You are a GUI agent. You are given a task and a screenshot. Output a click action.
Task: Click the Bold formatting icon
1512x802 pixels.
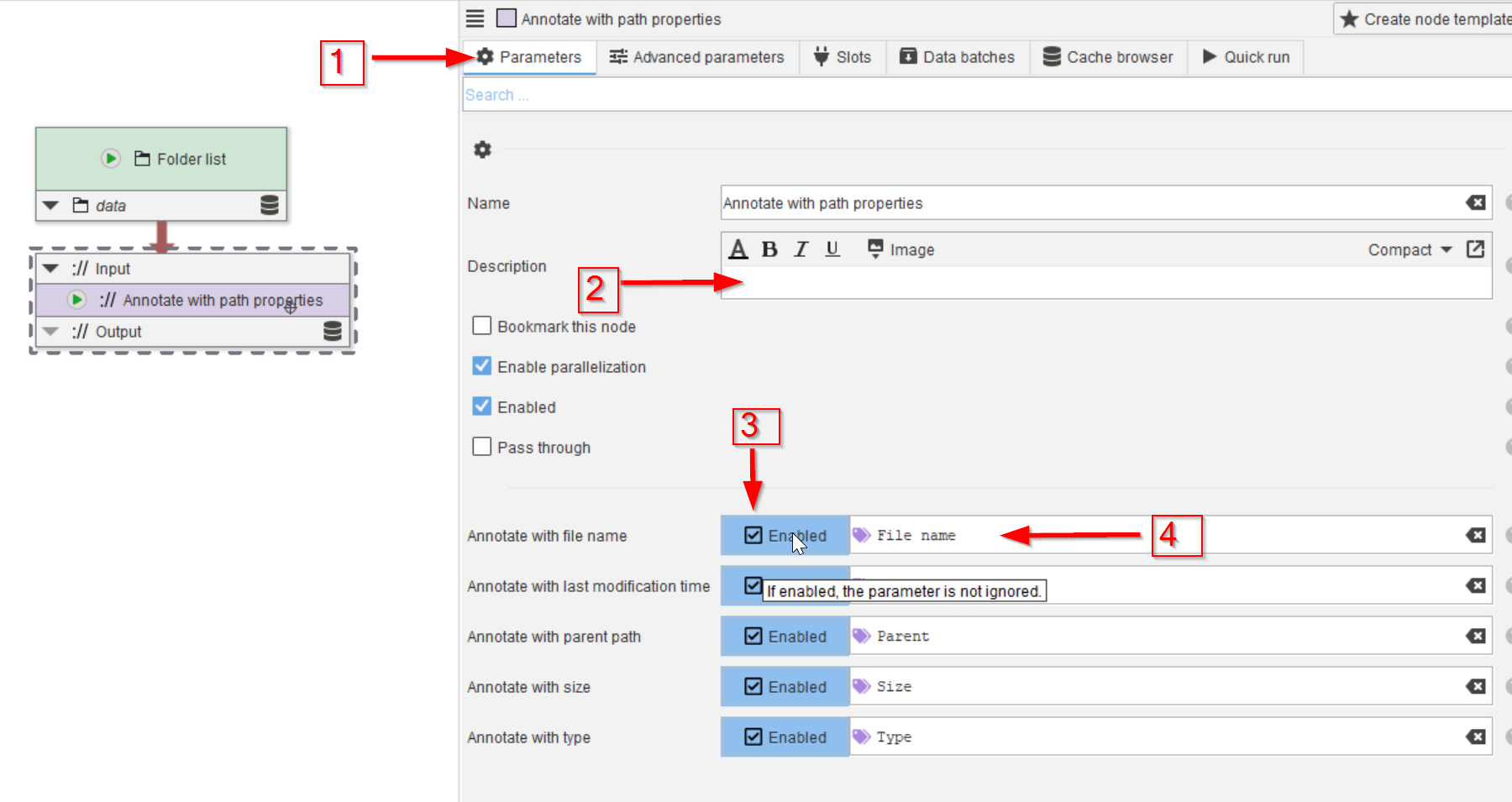769,249
